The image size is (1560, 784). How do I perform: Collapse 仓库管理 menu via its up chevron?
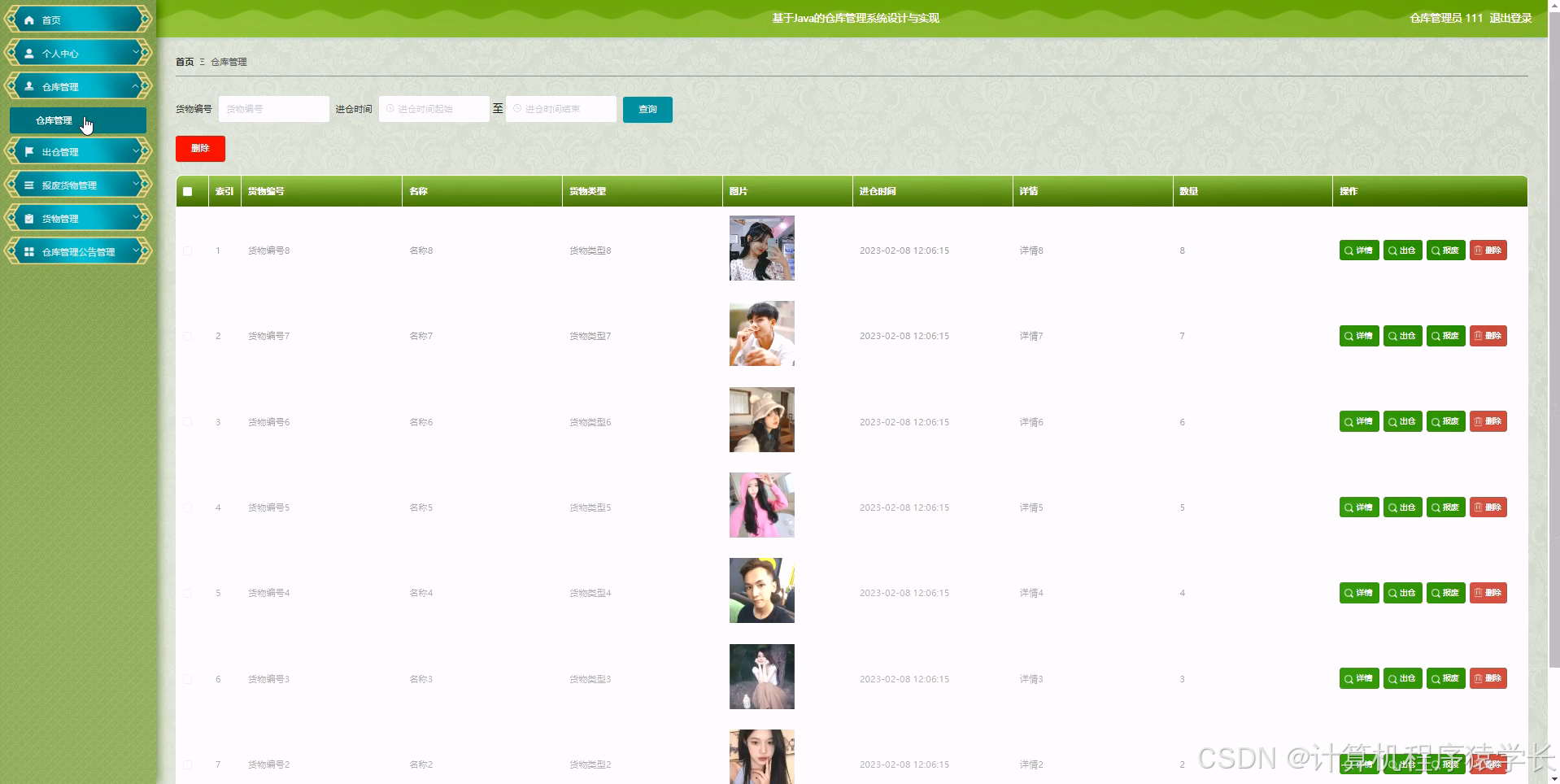click(136, 85)
